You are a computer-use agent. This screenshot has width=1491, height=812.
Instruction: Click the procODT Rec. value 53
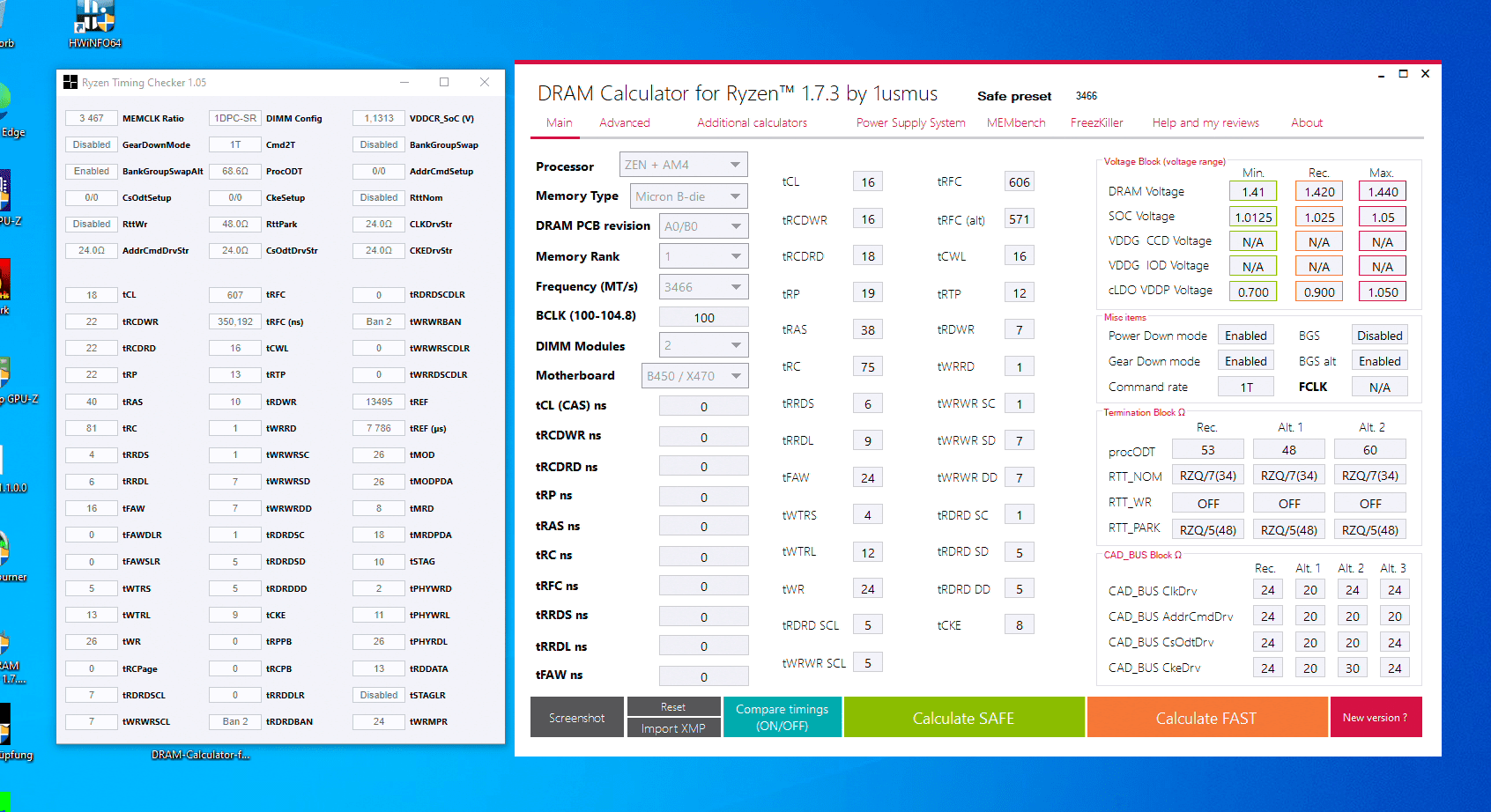pyautogui.click(x=1207, y=449)
